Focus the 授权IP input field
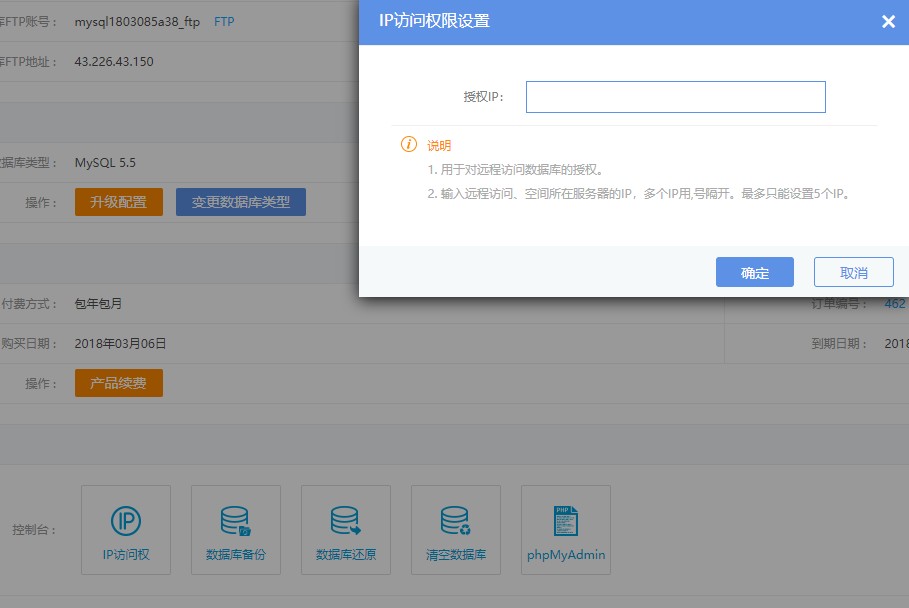Screen dimensions: 909x608 click(x=675, y=97)
